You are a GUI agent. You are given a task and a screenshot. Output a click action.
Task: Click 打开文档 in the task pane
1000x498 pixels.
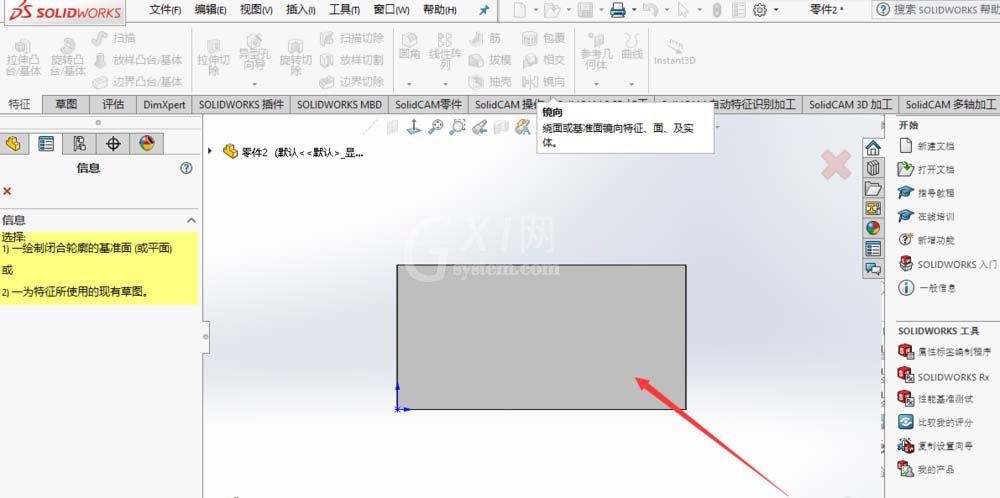[x=927, y=170]
